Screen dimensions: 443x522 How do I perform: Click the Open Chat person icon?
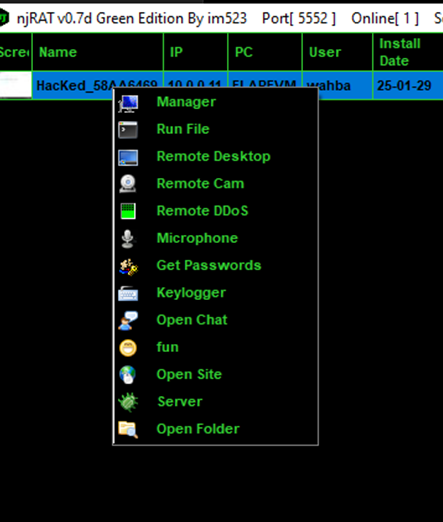pos(128,321)
